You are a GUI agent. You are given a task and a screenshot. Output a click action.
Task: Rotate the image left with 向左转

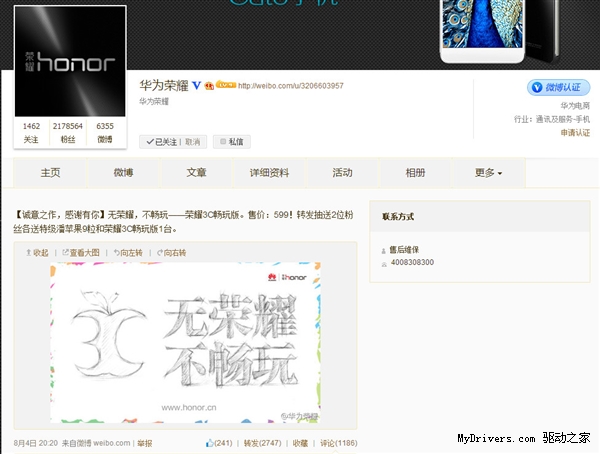point(128,253)
